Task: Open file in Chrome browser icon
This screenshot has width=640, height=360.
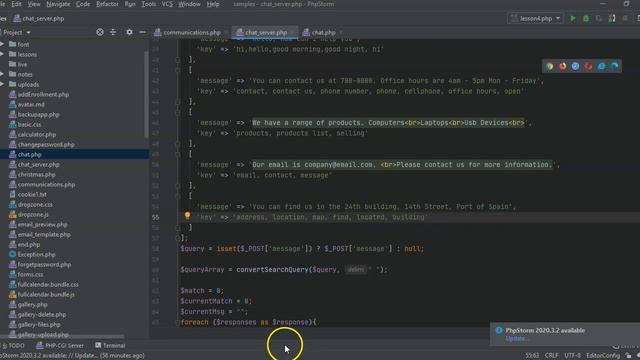Action: pos(550,66)
